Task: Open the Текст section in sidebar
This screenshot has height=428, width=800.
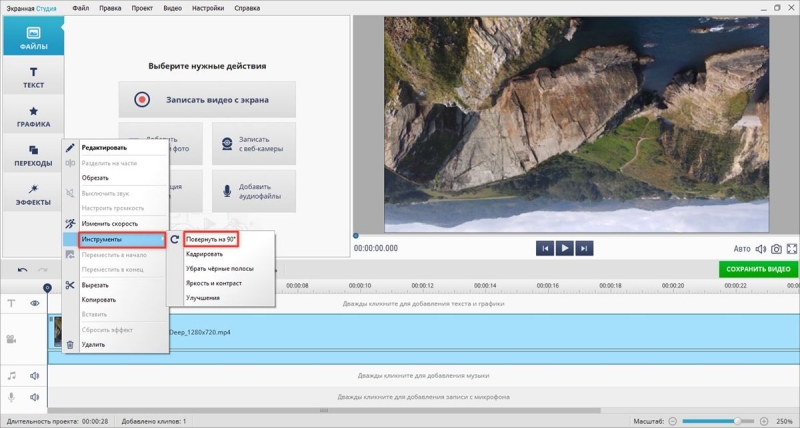Action: [x=34, y=75]
